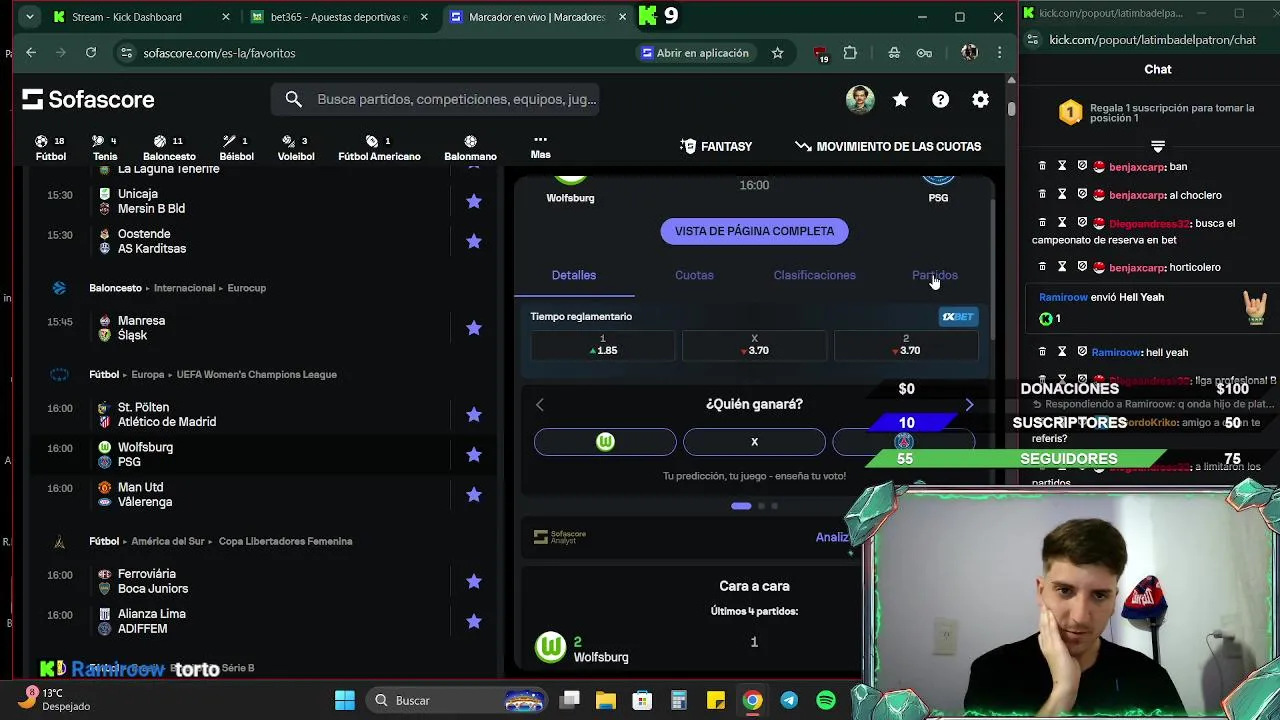Unfavorite Ferroviária vs Boca Juniors match
The width and height of the screenshot is (1280, 720).
point(474,581)
